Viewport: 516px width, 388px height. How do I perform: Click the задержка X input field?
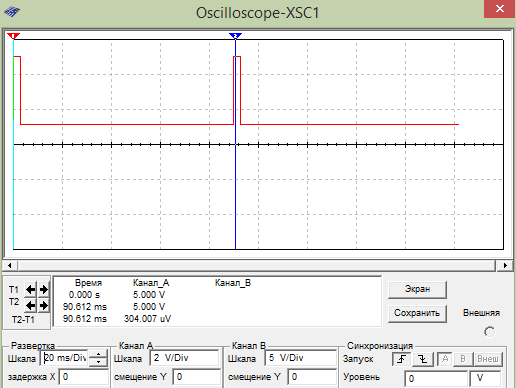pos(84,377)
